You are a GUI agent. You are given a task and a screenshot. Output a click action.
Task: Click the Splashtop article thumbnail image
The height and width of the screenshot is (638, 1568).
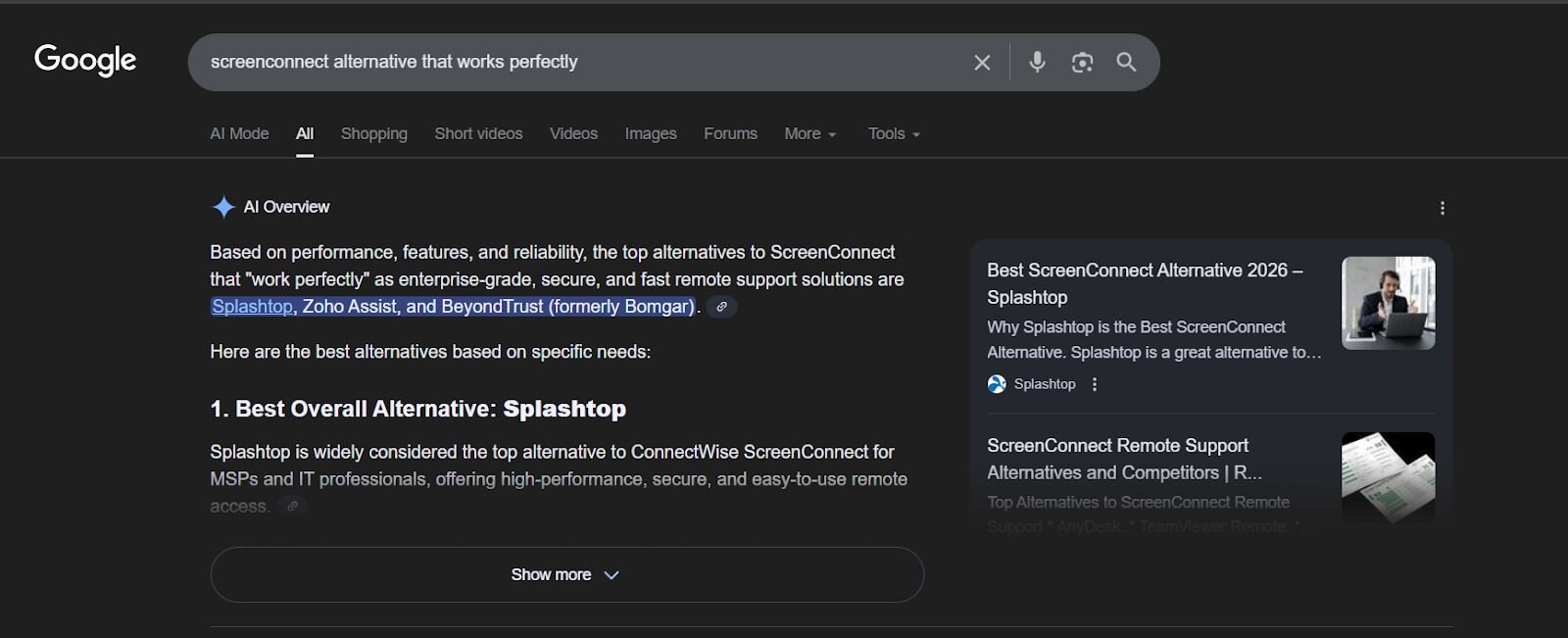pos(1388,303)
